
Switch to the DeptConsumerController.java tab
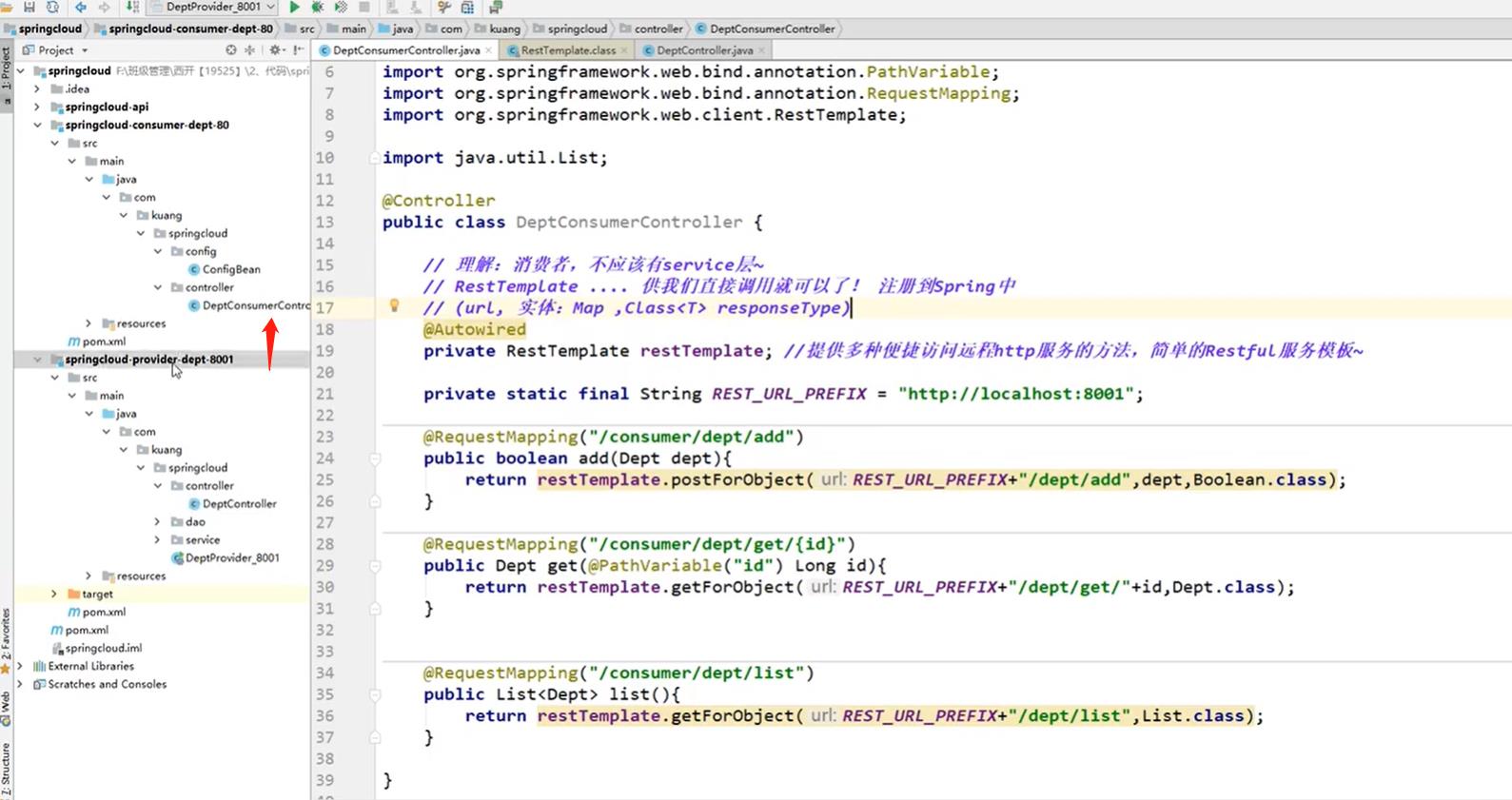click(x=405, y=50)
